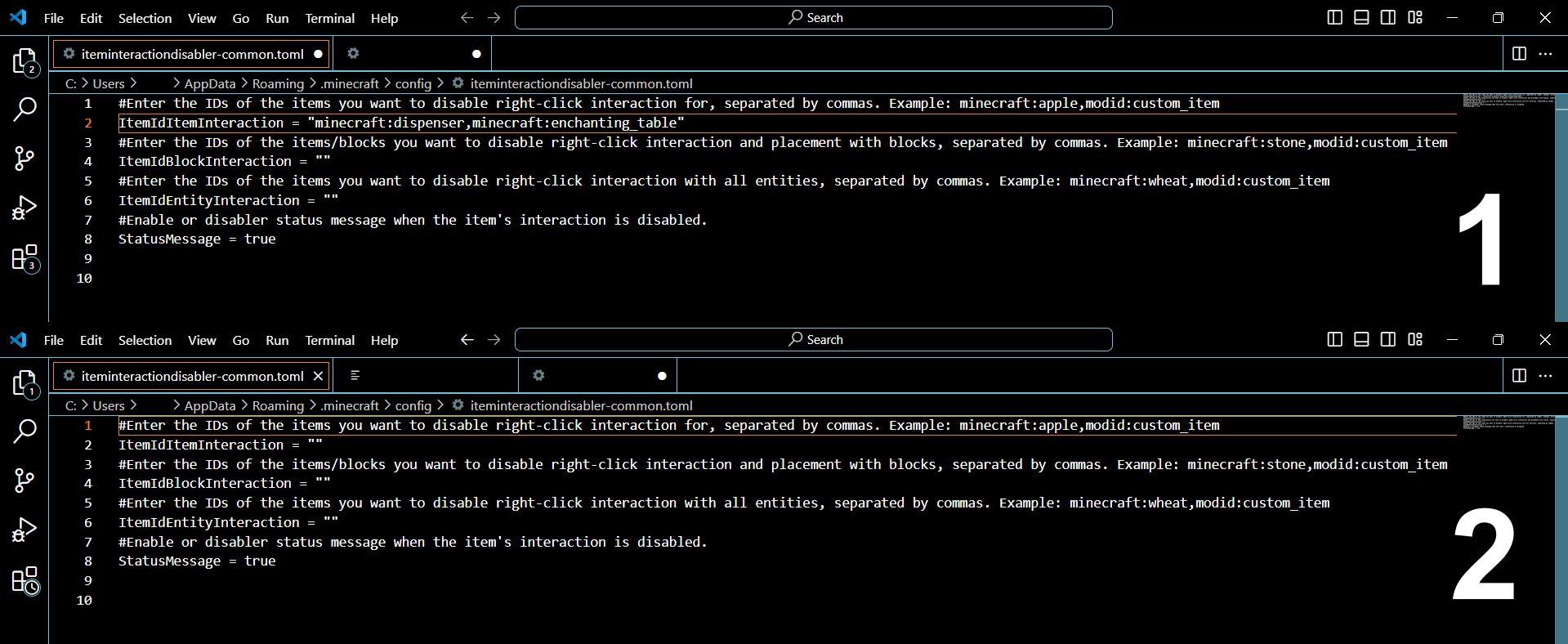
Task: Toggle primary side bar in upper window
Action: [1335, 17]
